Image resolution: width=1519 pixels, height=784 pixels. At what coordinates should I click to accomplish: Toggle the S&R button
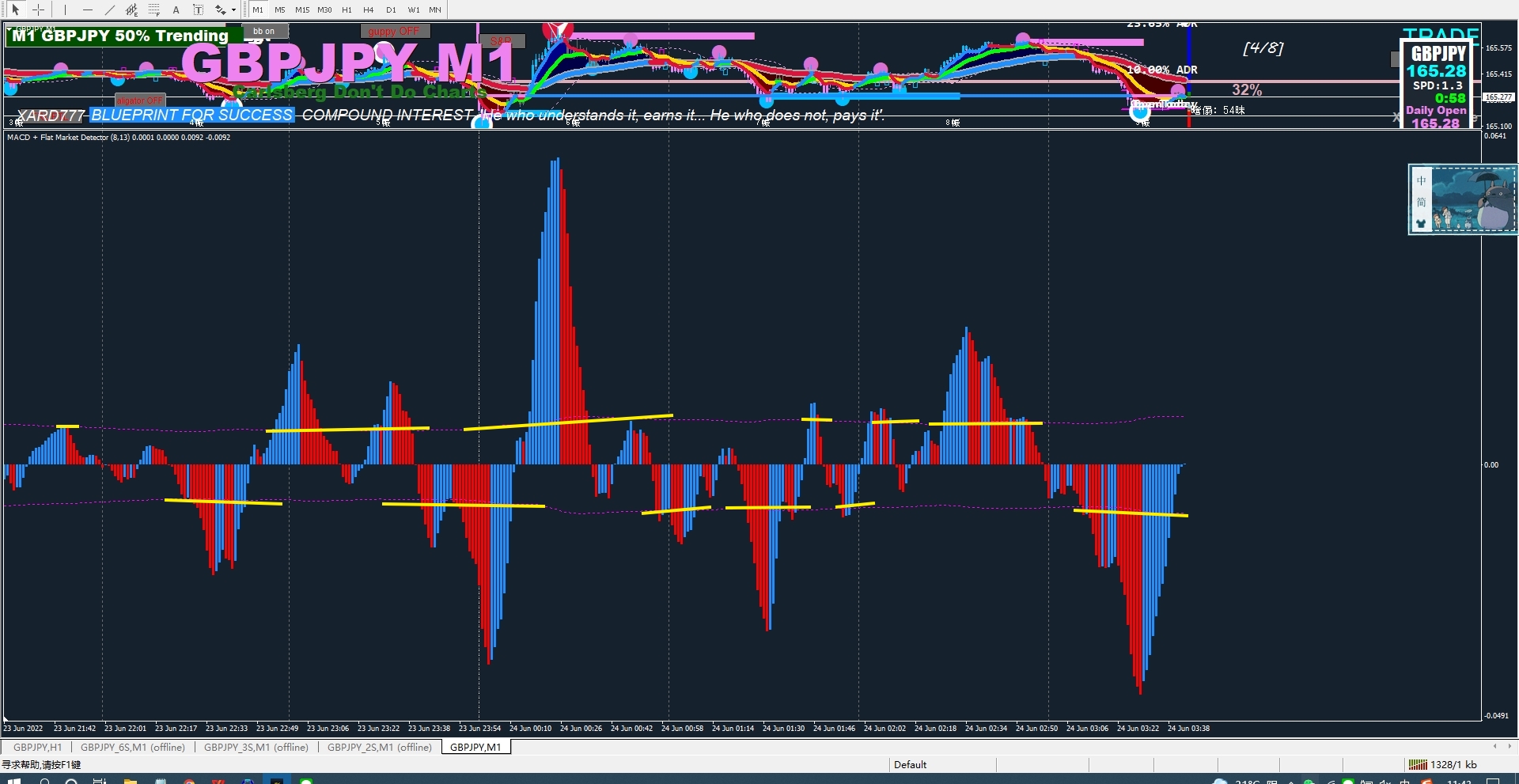click(x=502, y=41)
